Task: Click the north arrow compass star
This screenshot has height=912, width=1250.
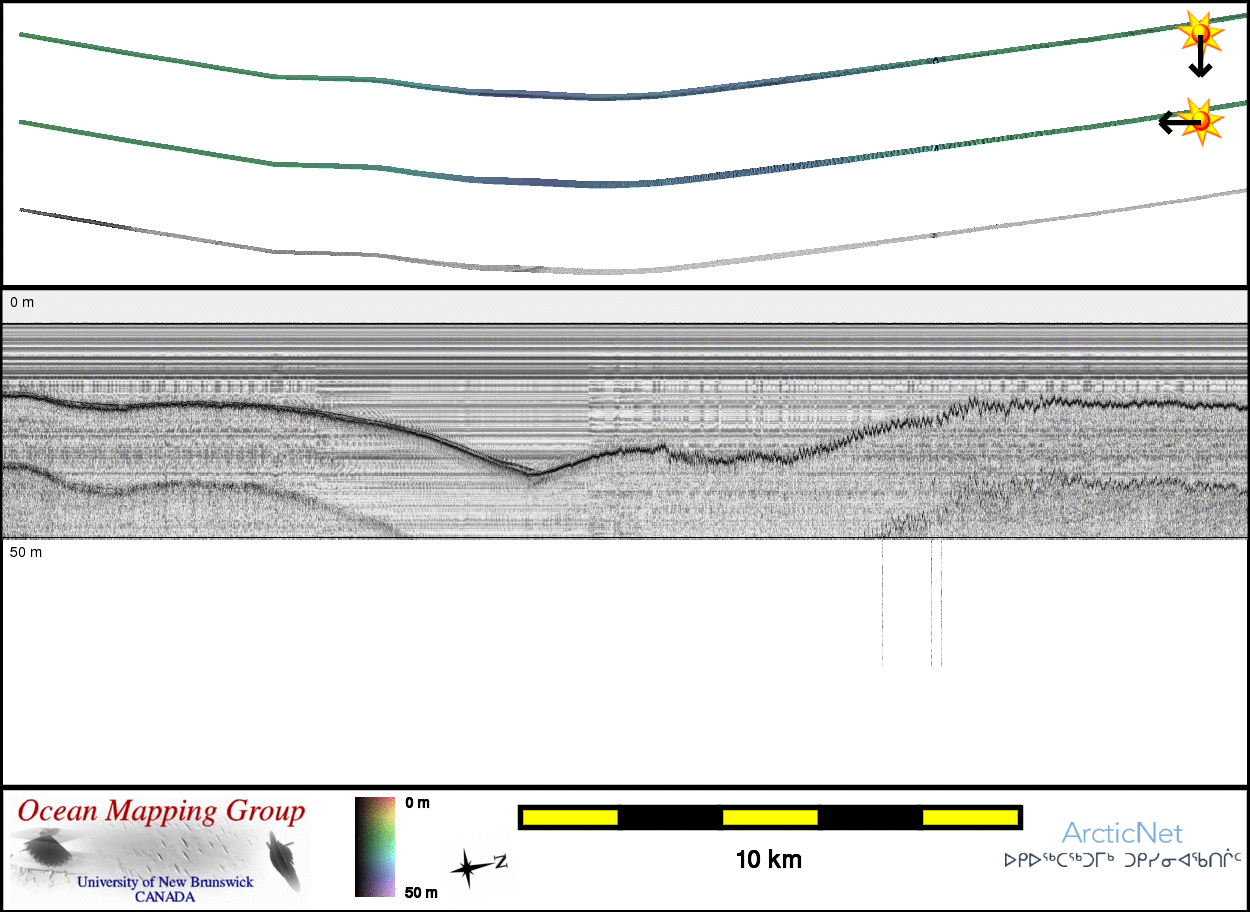Action: coord(469,866)
